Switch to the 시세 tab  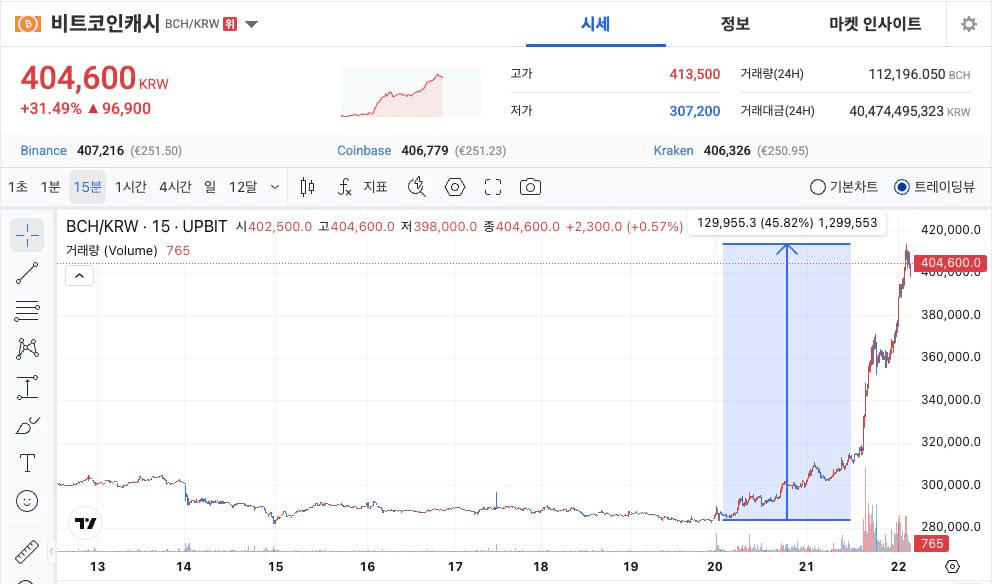595,24
